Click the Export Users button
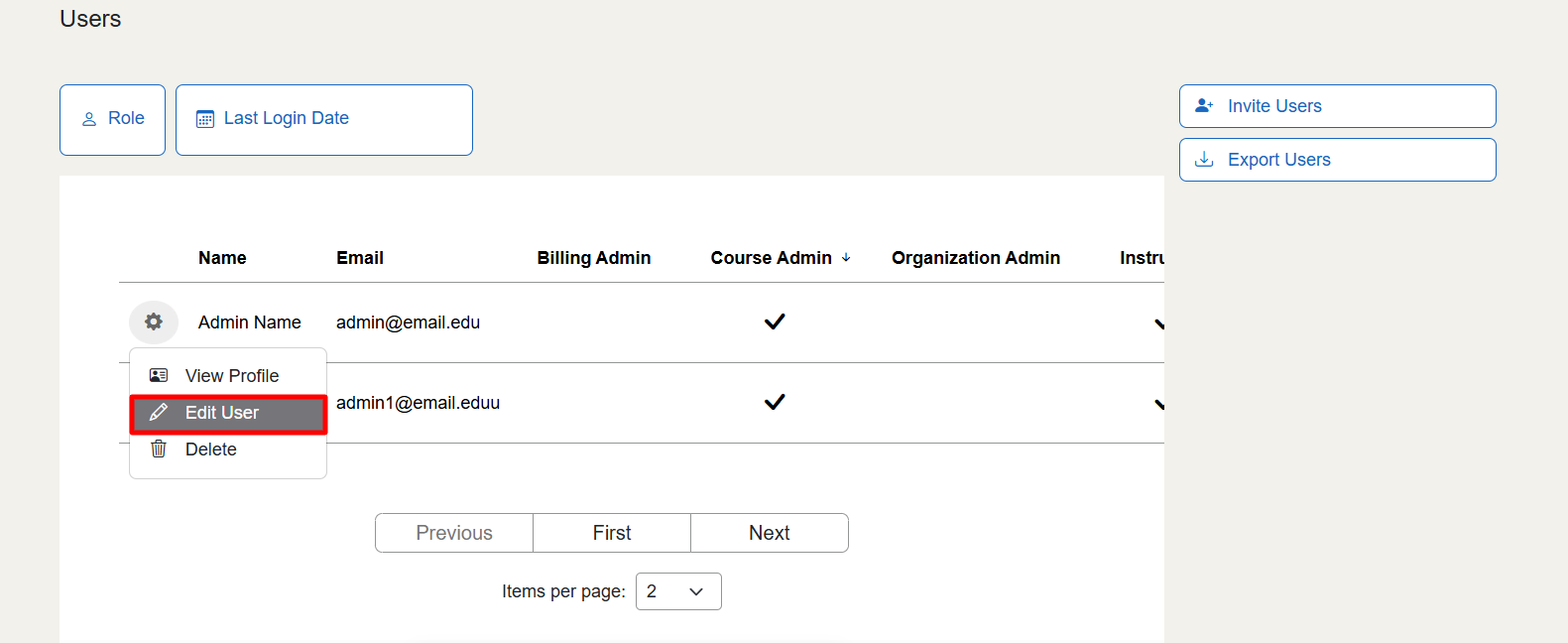 [1337, 160]
